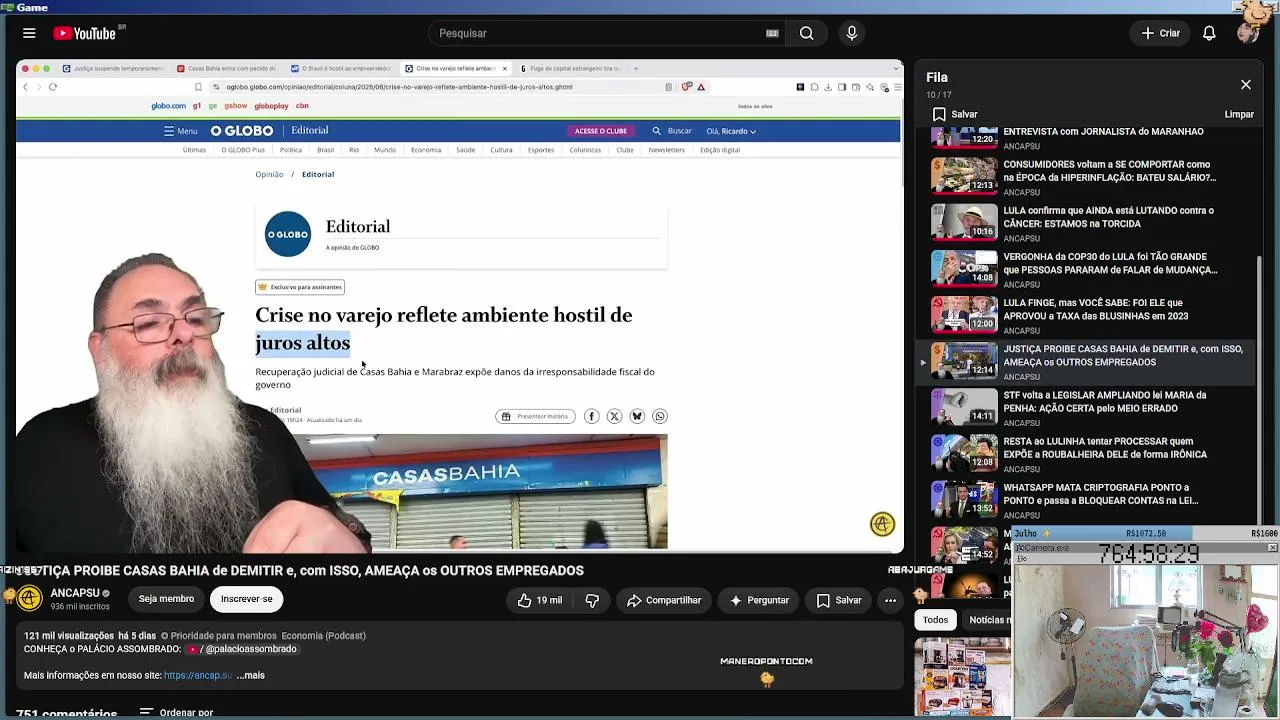Screen dimensions: 1280x720
Task: Click ACESSE O CLUBE button in video
Action: (601, 131)
